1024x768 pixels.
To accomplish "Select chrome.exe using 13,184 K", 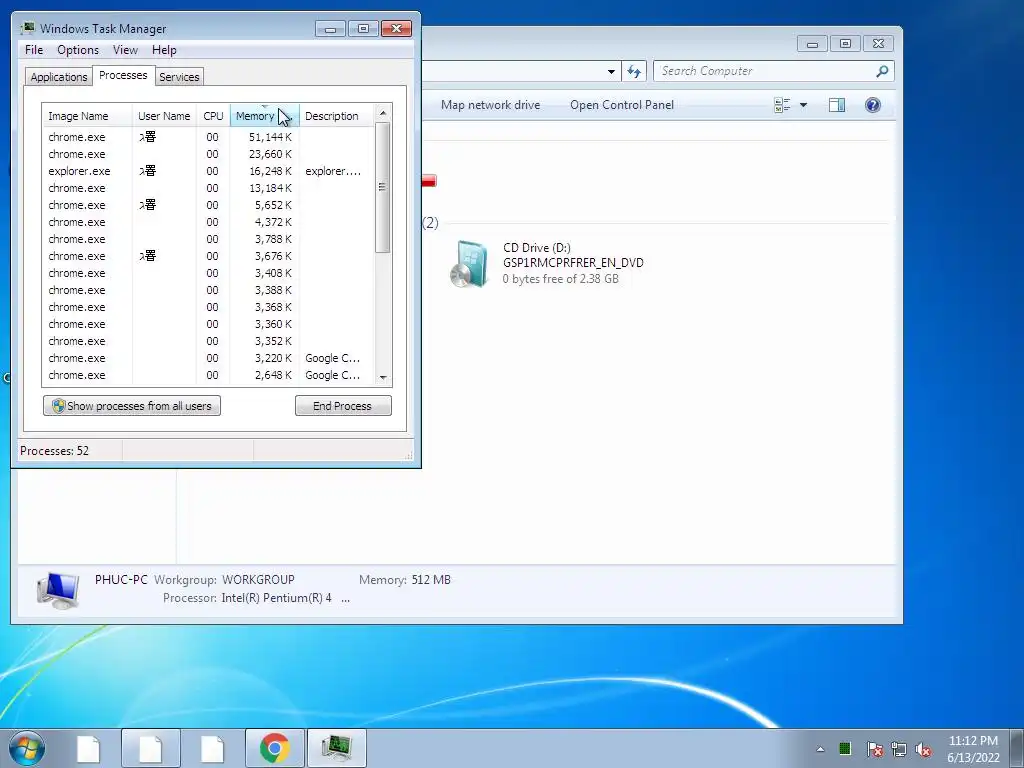I will coord(208,188).
